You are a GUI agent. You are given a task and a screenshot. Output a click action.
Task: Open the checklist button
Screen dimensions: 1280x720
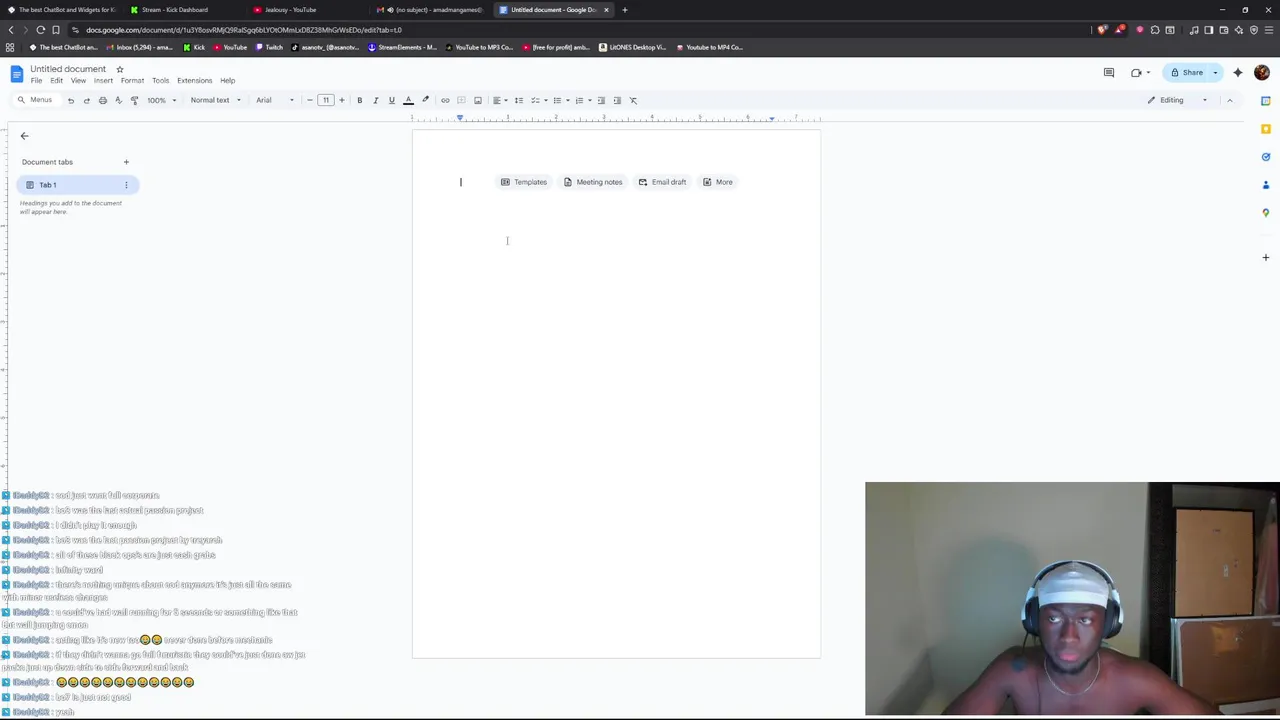(x=535, y=100)
